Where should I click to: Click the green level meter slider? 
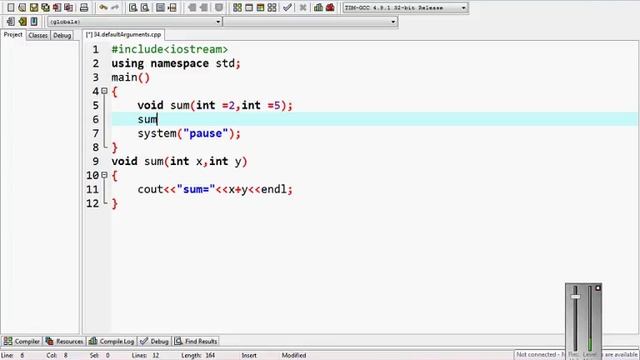590,318
